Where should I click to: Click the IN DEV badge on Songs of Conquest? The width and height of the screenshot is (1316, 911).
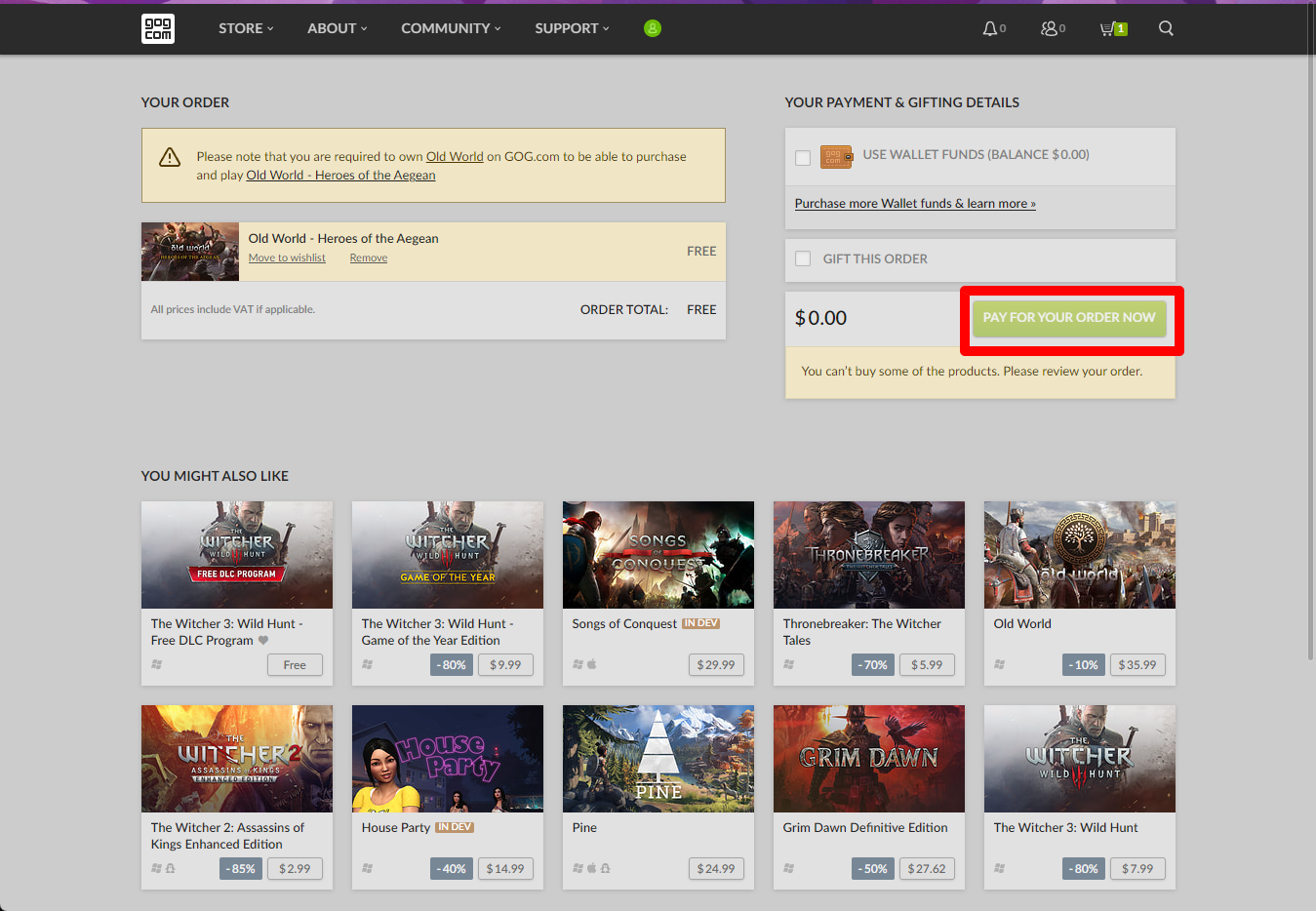(x=700, y=623)
